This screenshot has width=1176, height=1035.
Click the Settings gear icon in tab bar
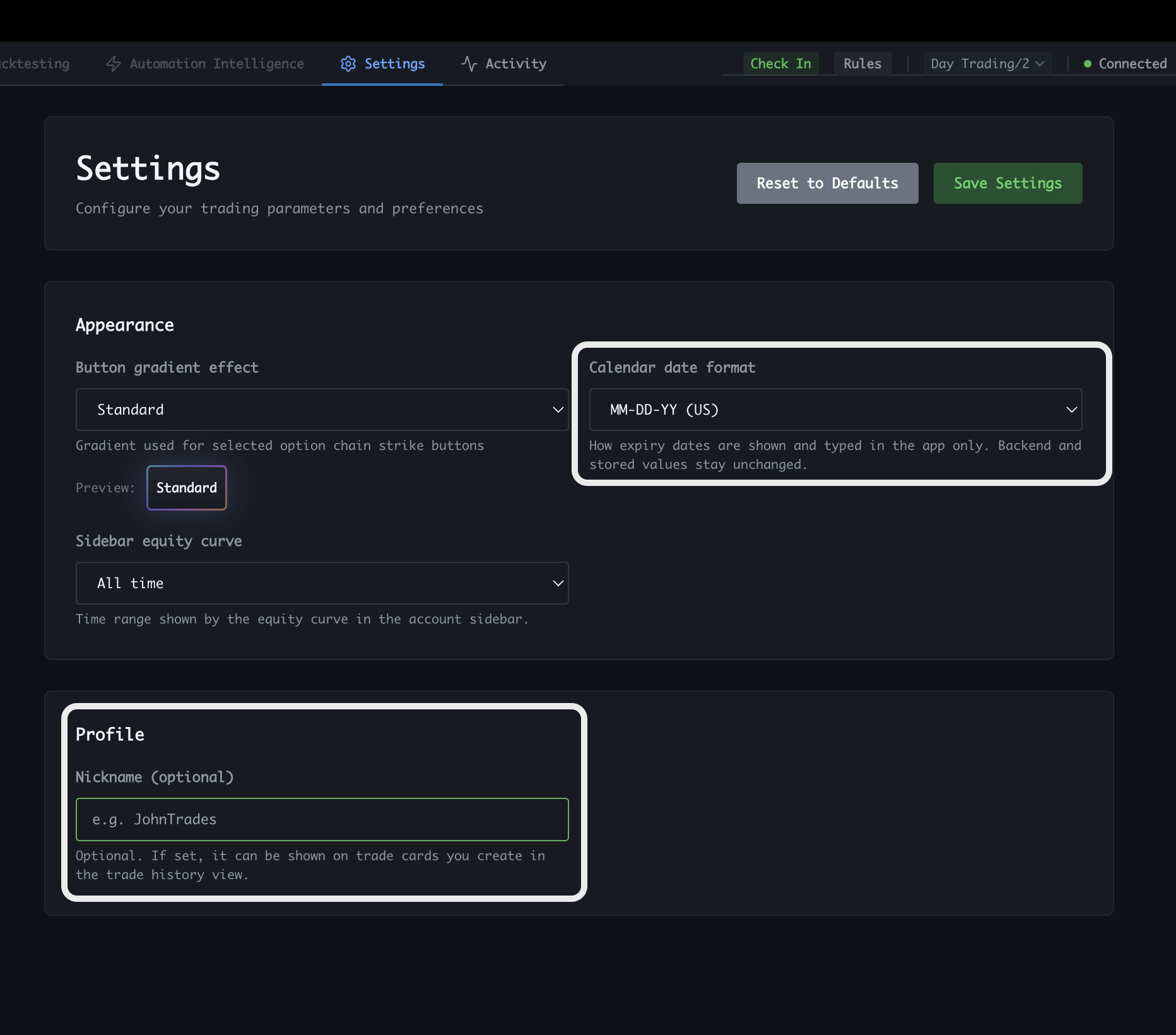point(348,64)
